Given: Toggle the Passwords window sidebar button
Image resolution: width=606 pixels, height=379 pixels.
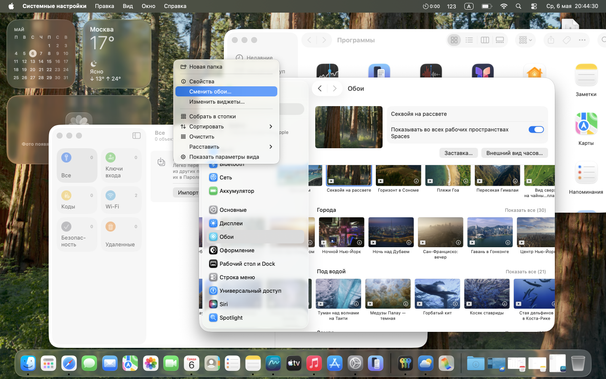Looking at the screenshot, I should tap(136, 136).
